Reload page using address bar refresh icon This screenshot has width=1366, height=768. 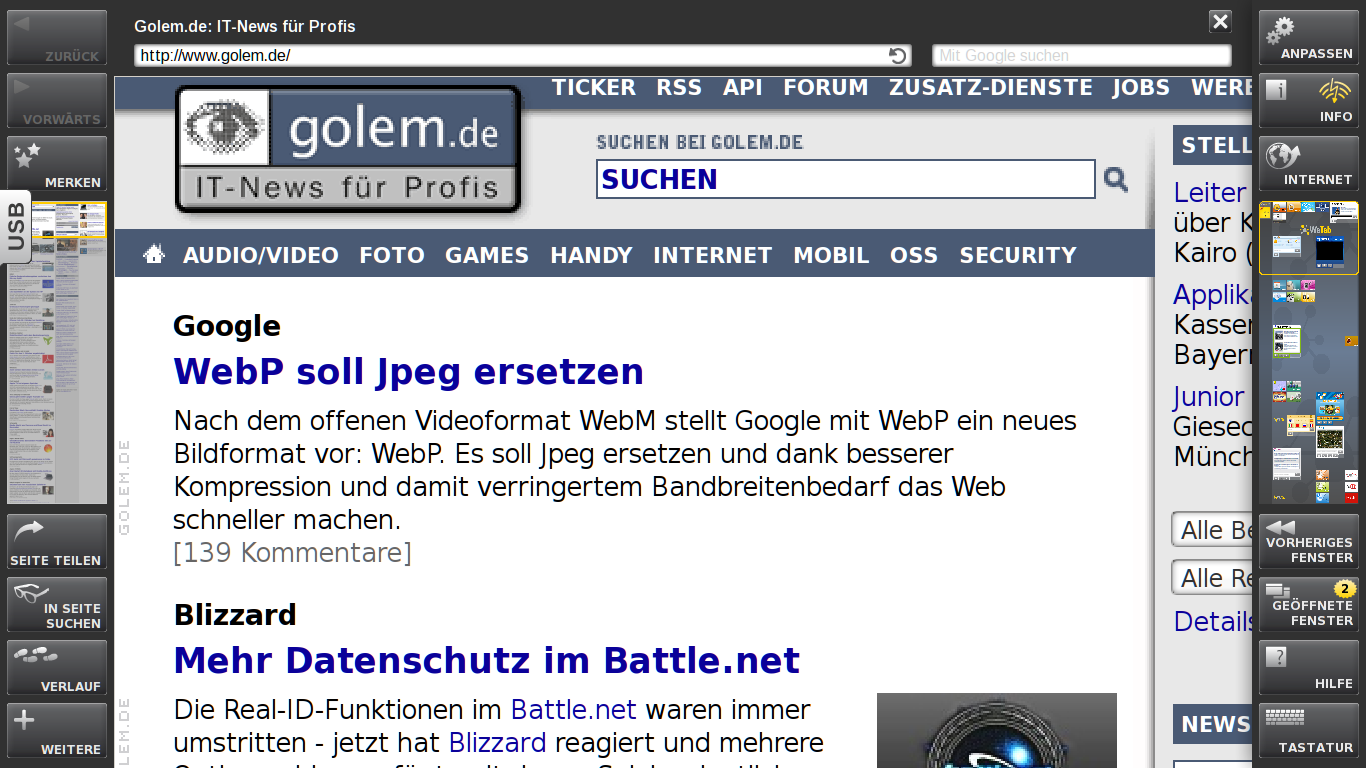click(x=897, y=56)
